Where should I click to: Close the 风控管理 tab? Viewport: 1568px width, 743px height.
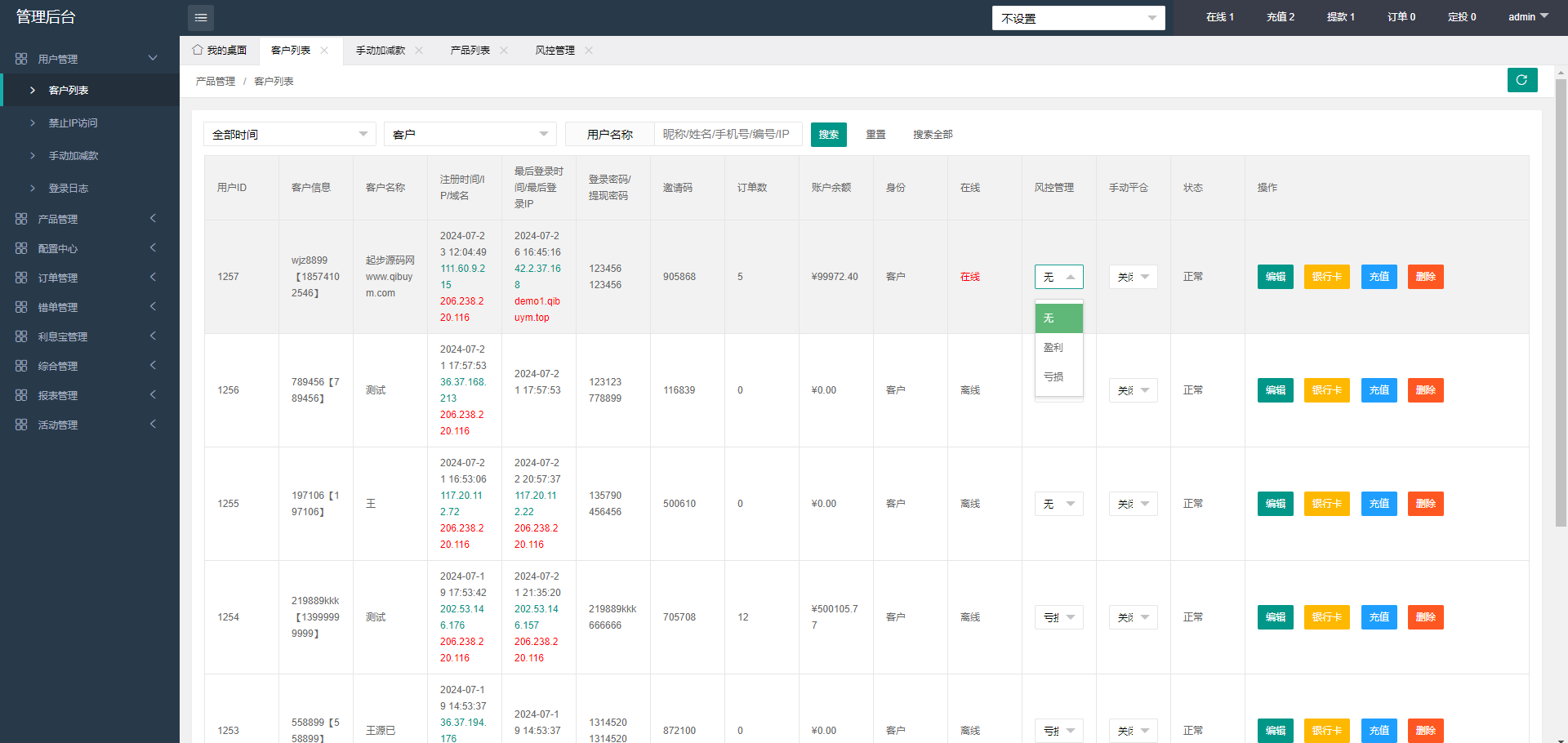[x=589, y=51]
